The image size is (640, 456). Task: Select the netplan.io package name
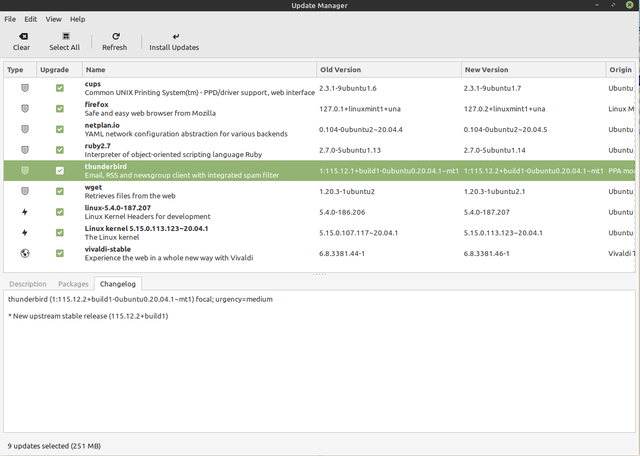[x=102, y=125]
